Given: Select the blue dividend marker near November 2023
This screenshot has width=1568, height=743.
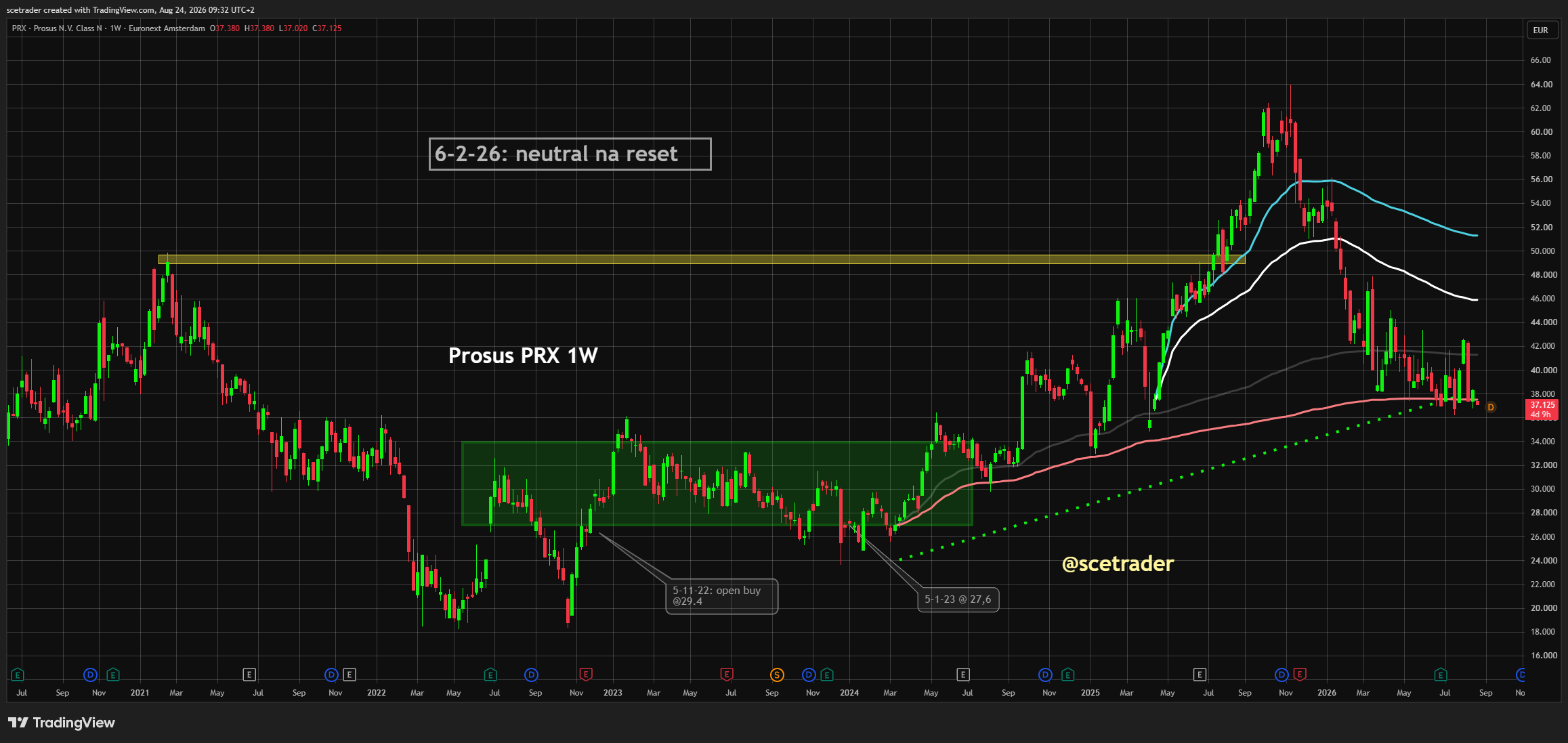Looking at the screenshot, I should tap(809, 675).
